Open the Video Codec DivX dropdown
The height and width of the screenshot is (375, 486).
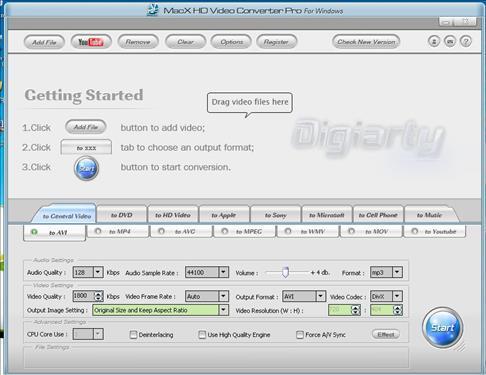(x=397, y=296)
